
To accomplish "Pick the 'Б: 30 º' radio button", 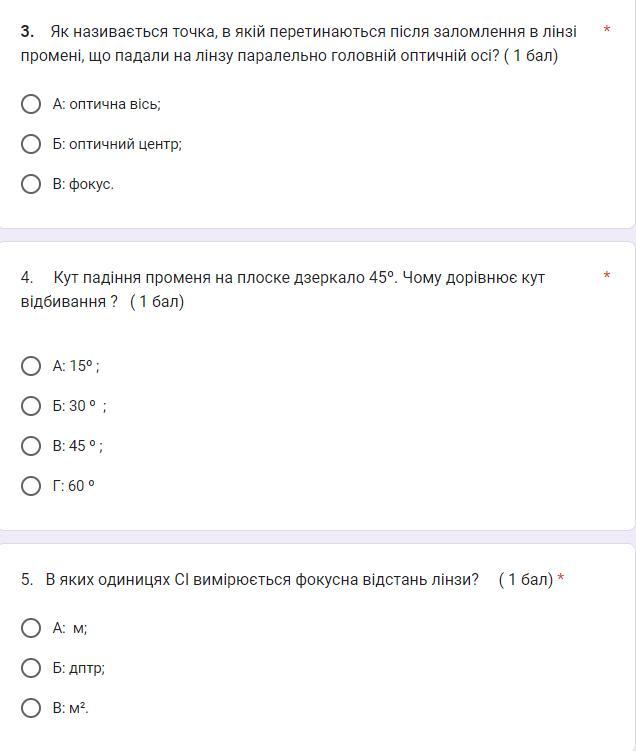I will click(31, 406).
